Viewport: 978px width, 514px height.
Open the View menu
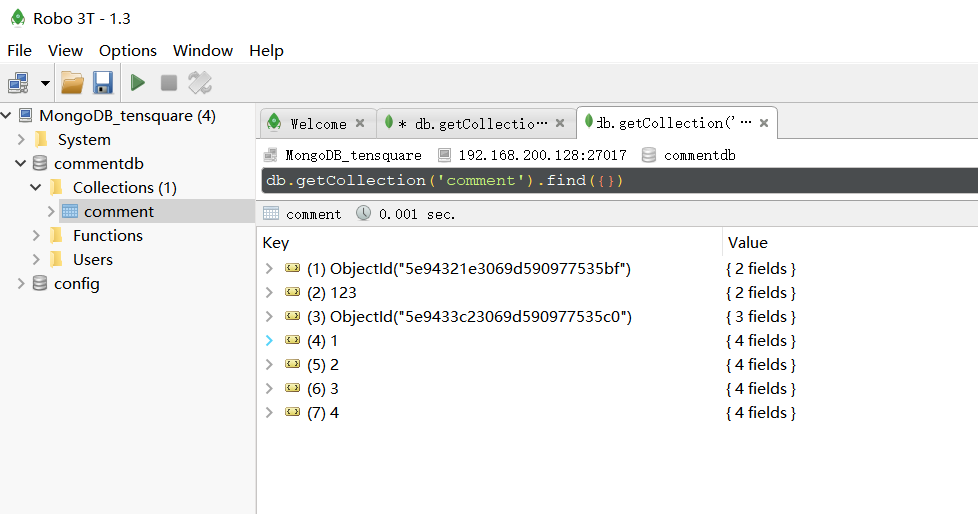pyautogui.click(x=65, y=51)
